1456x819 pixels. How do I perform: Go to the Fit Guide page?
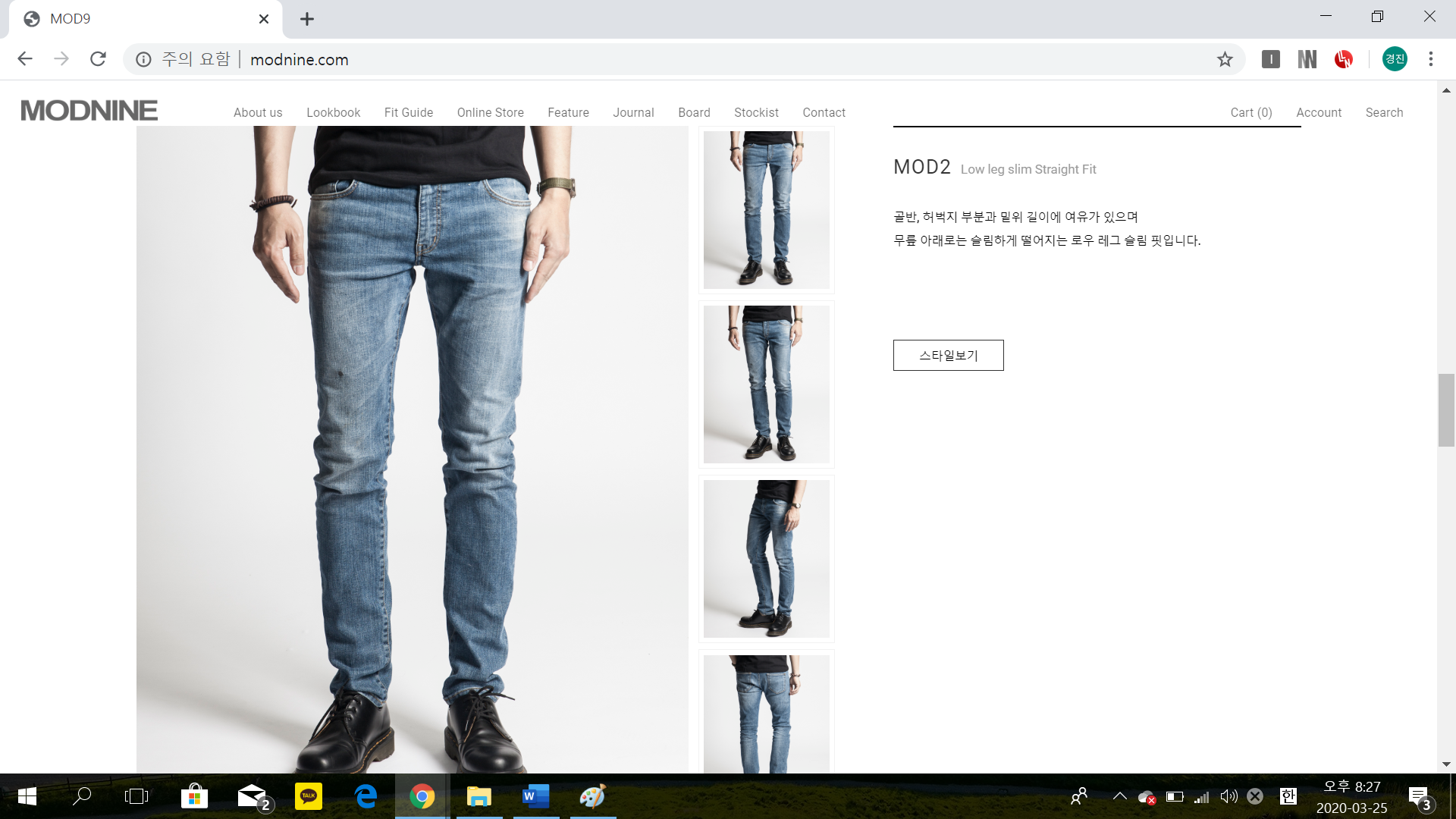pyautogui.click(x=408, y=112)
